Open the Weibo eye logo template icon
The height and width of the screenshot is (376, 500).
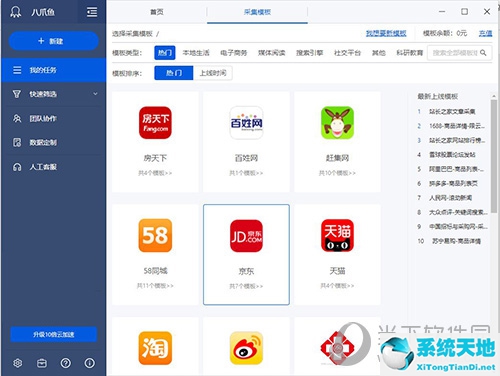(x=246, y=348)
